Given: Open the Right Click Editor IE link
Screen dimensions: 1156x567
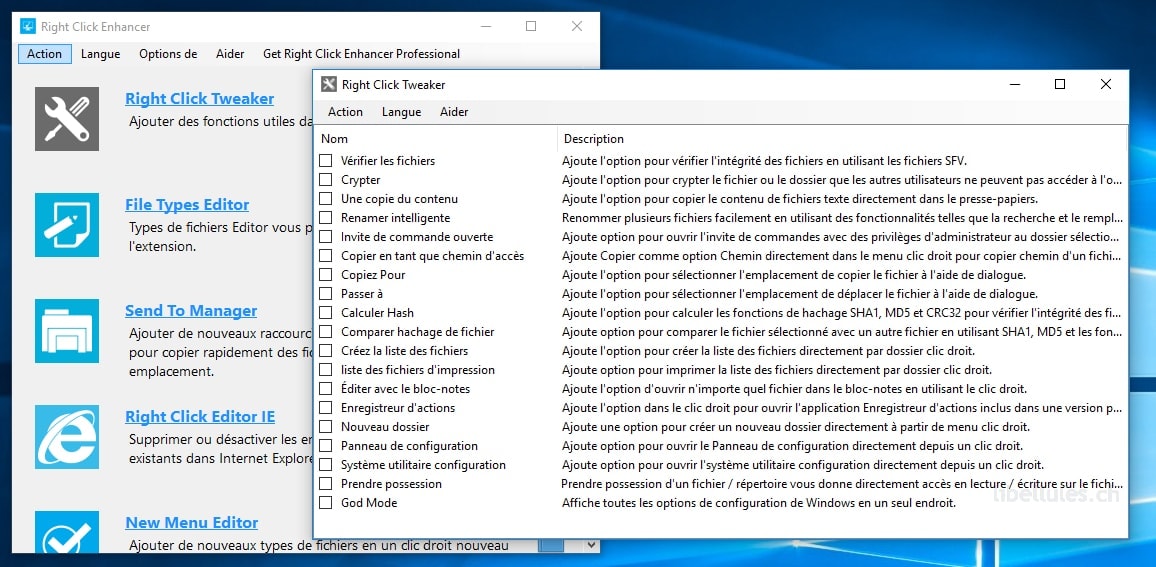Looking at the screenshot, I should click(x=200, y=417).
